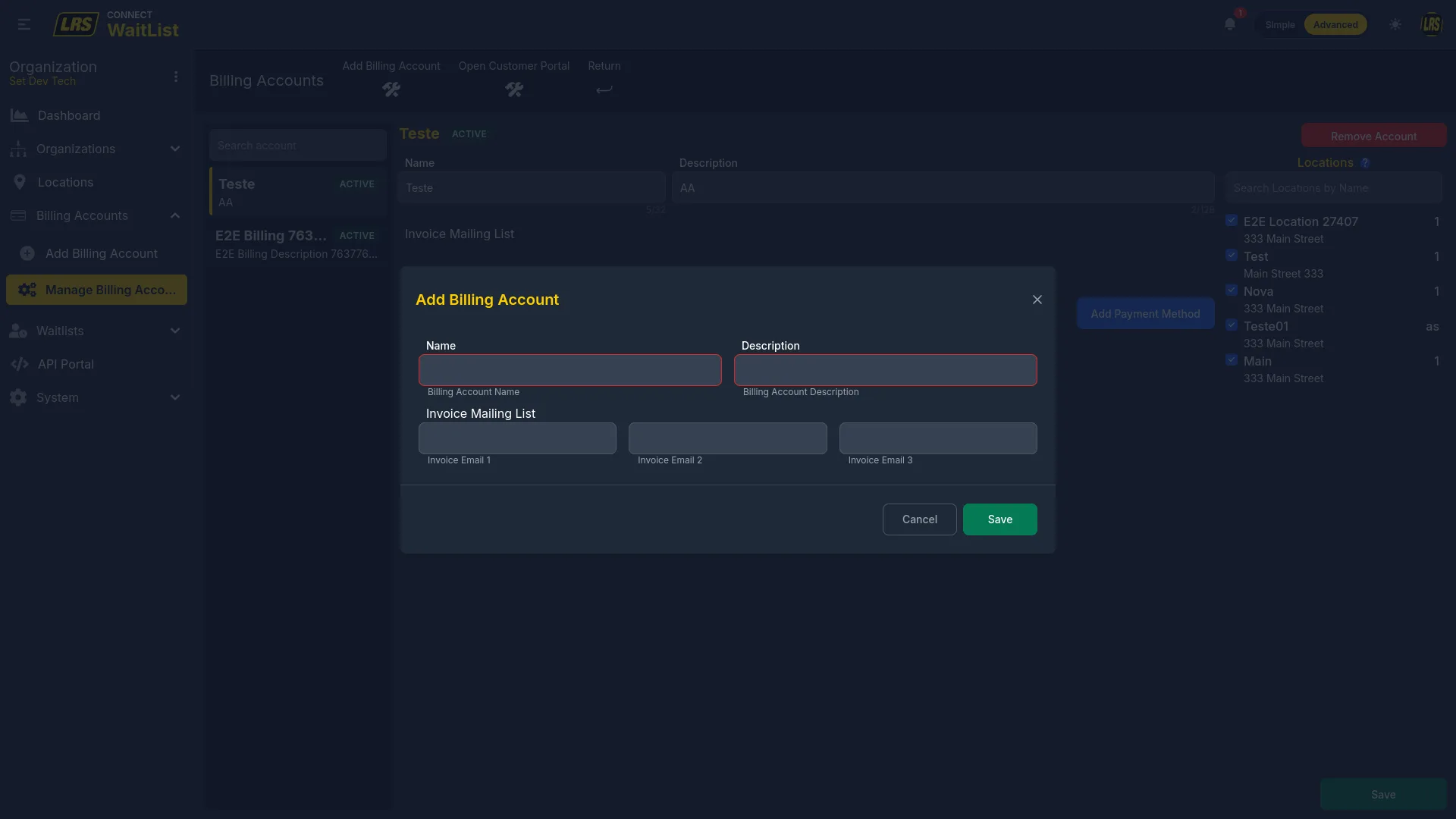The image size is (1456, 819).
Task: Uncheck the Main location checkbox
Action: [1232, 360]
